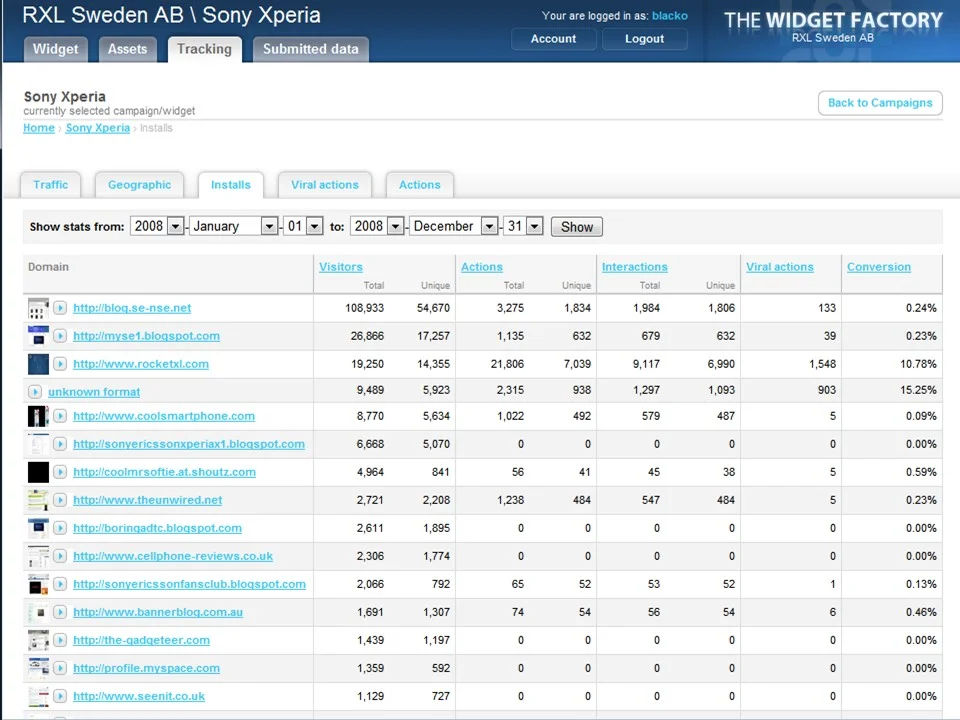Expand the myse1.blogspot.com row arrow
Screen dimensions: 960x720
pyautogui.click(x=59, y=336)
